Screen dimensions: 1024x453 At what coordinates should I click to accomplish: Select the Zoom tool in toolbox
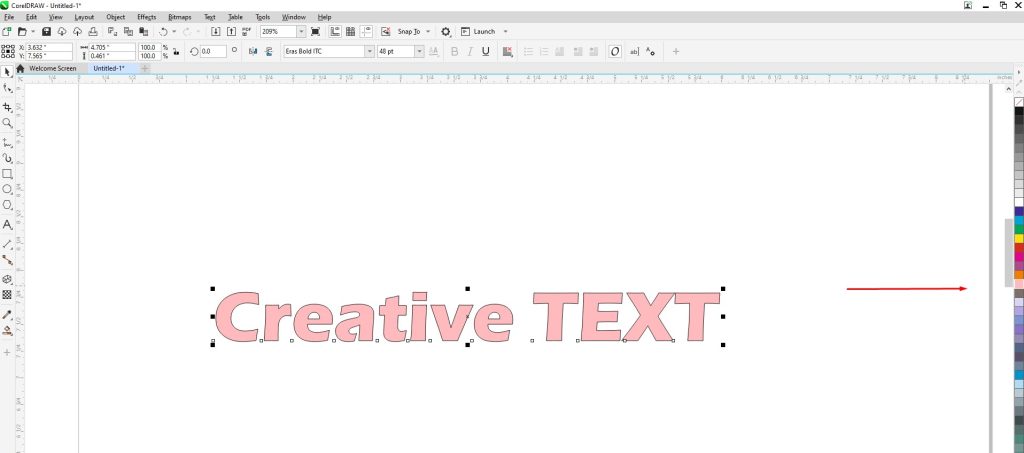8,123
